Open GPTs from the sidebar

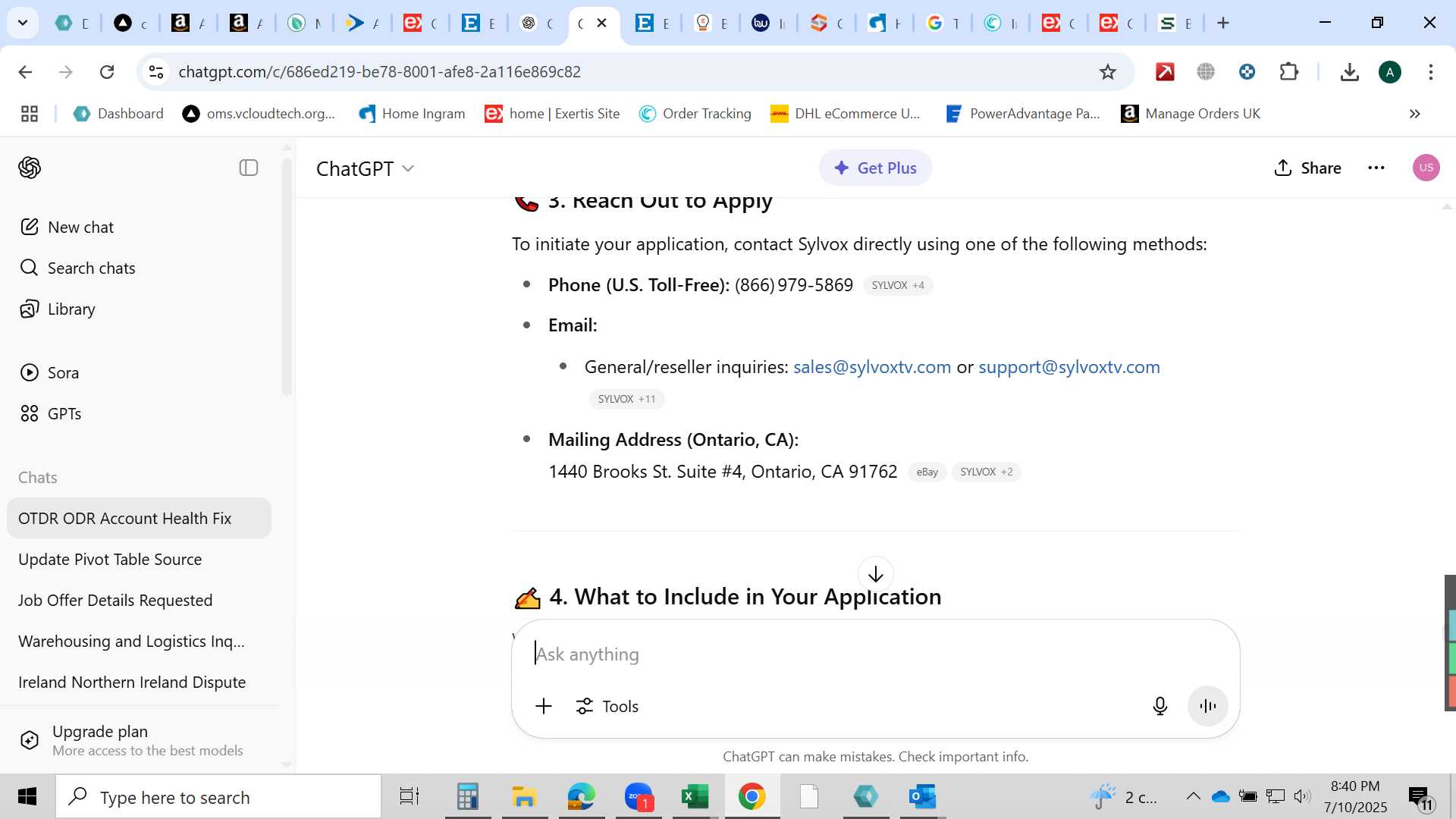tap(50, 413)
